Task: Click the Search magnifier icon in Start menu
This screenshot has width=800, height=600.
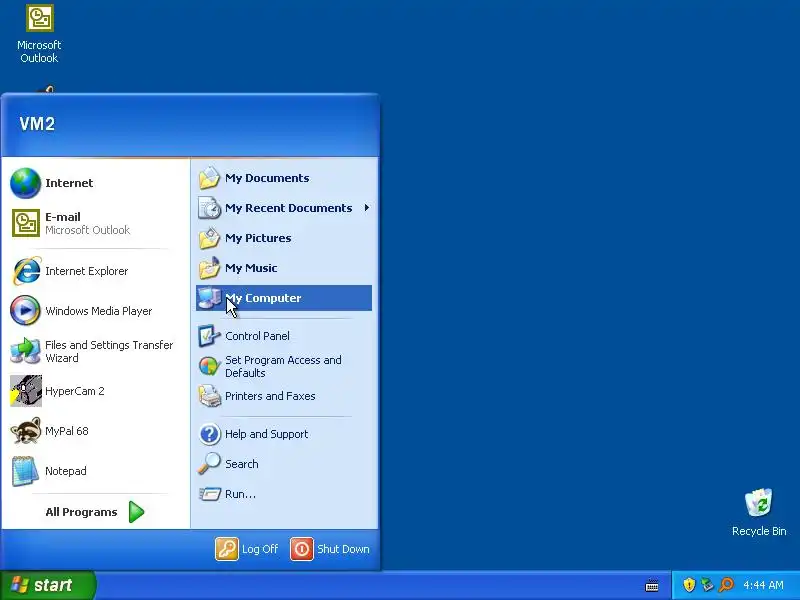Action: [x=209, y=464]
